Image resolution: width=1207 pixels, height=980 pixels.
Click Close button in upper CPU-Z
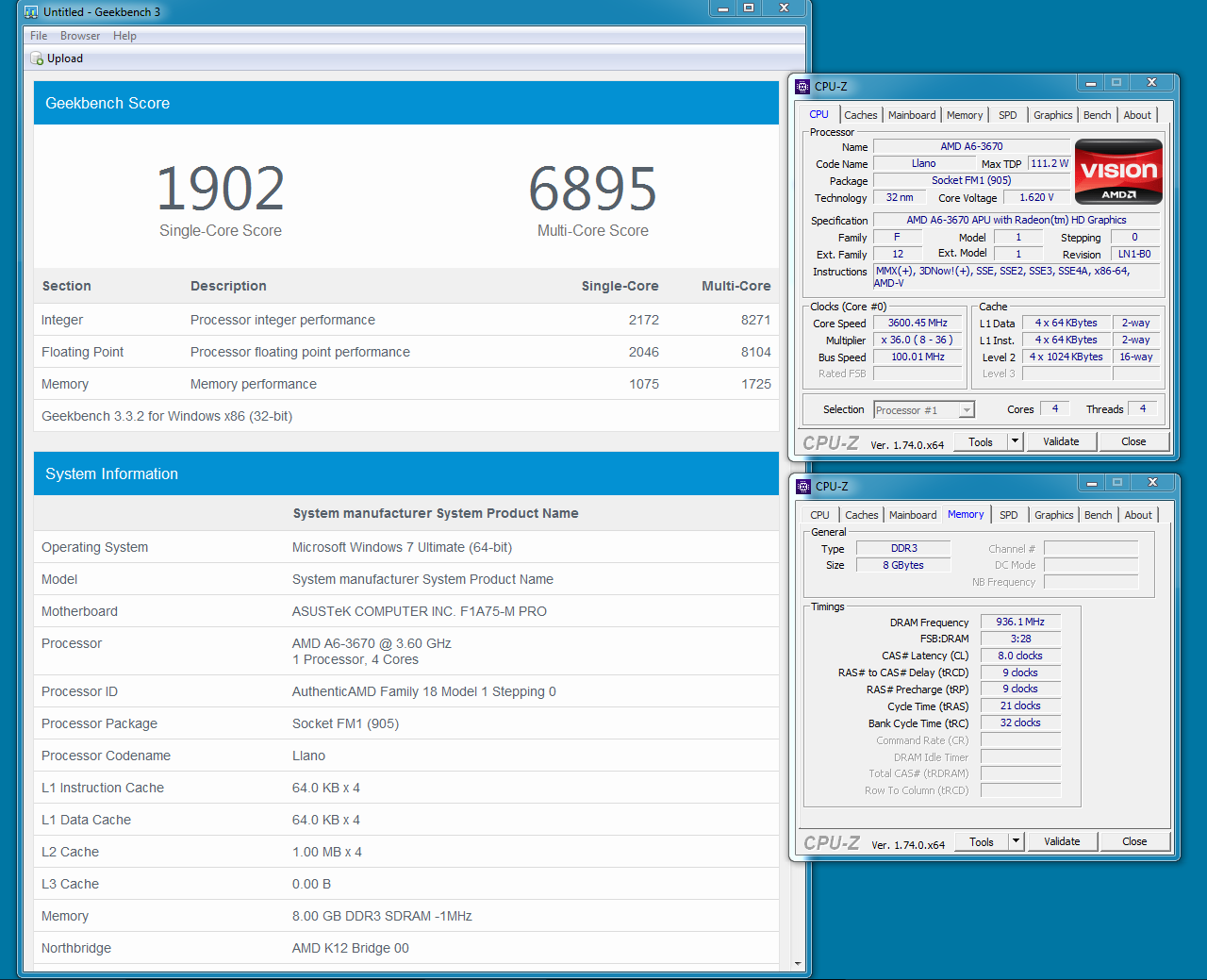[1133, 441]
